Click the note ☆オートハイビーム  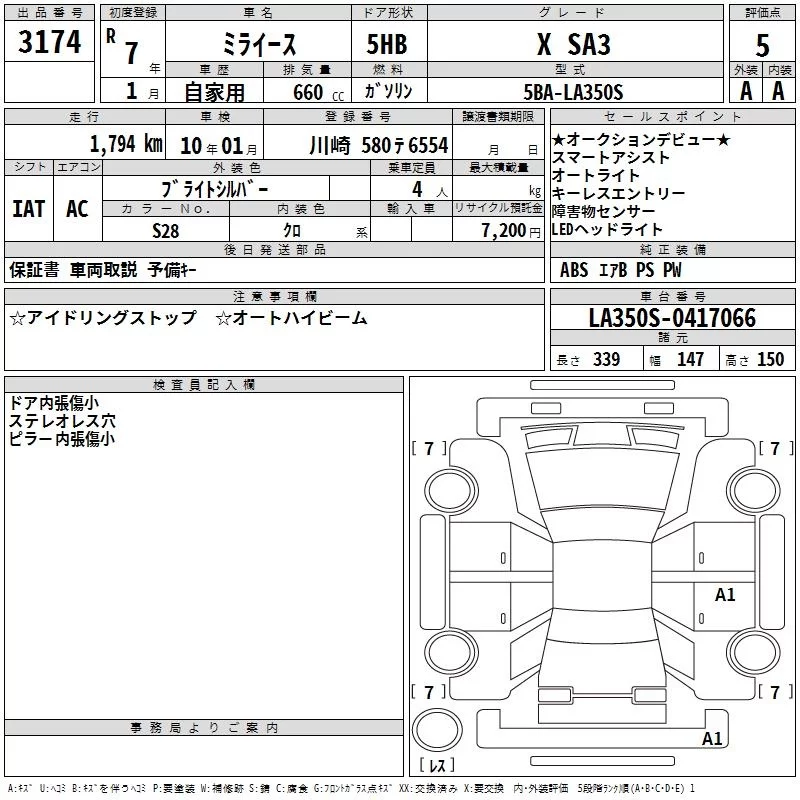coord(291,318)
